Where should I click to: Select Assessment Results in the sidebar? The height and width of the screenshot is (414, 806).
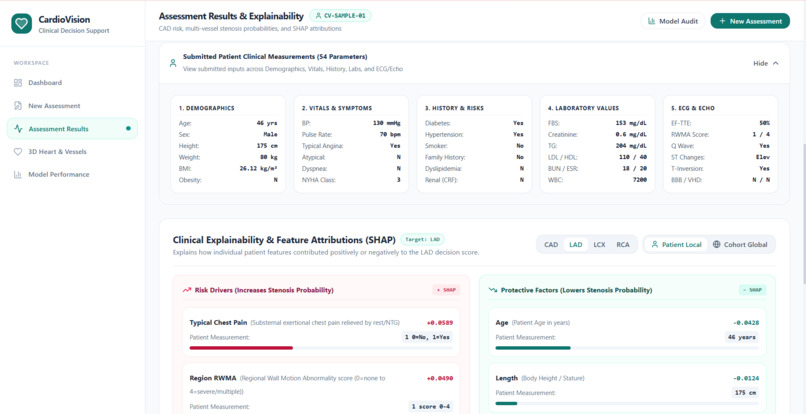[72, 129]
